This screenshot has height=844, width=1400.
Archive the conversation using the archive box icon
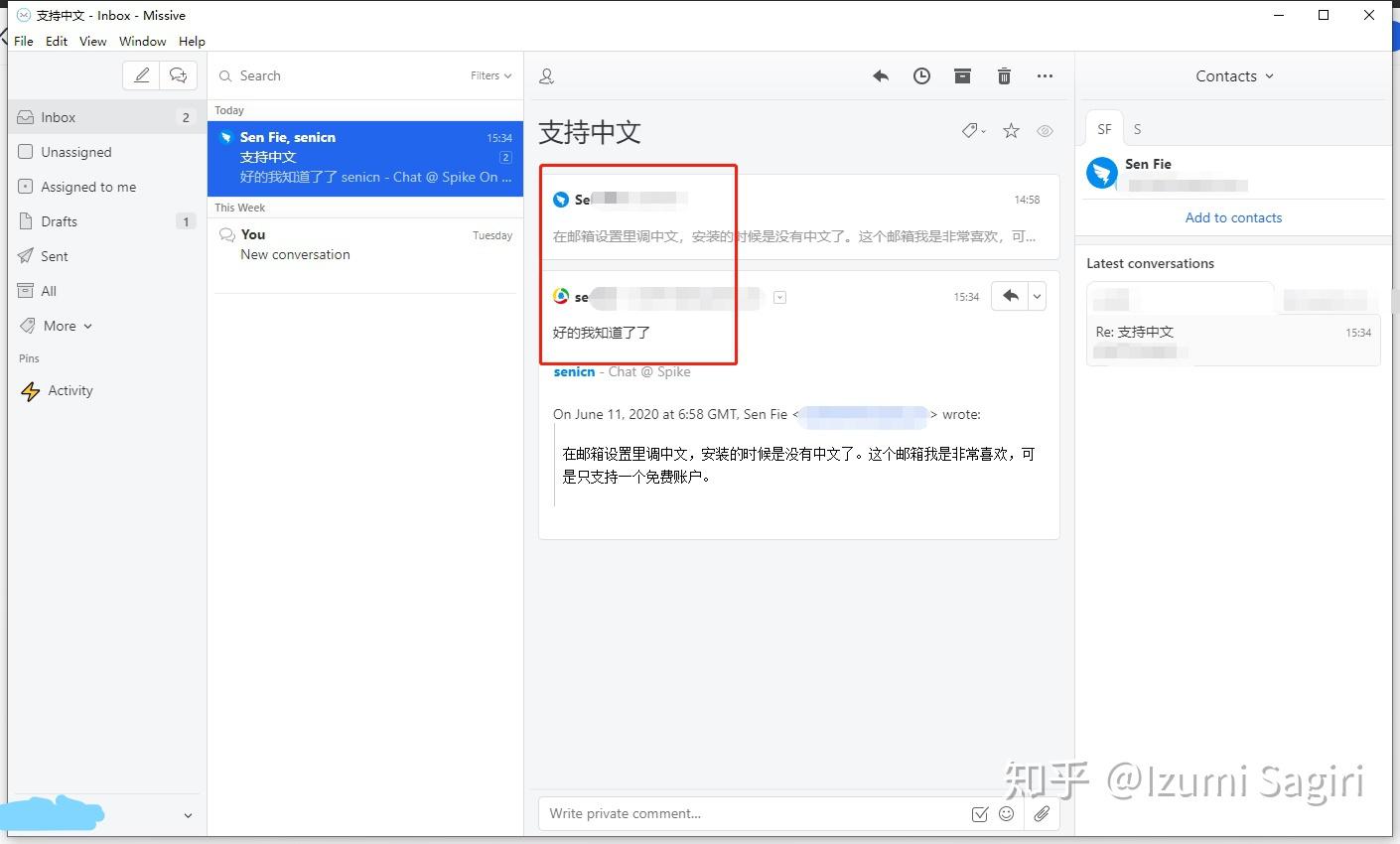coord(962,75)
